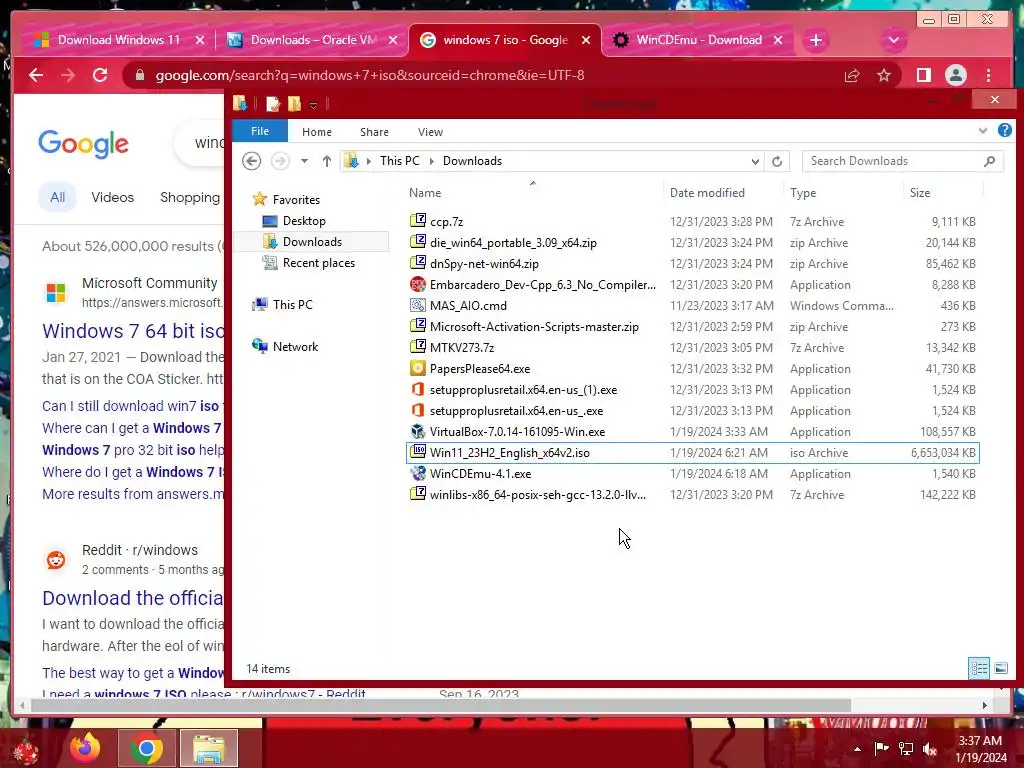Open the View ribbon tab
The image size is (1024, 768).
pos(430,132)
